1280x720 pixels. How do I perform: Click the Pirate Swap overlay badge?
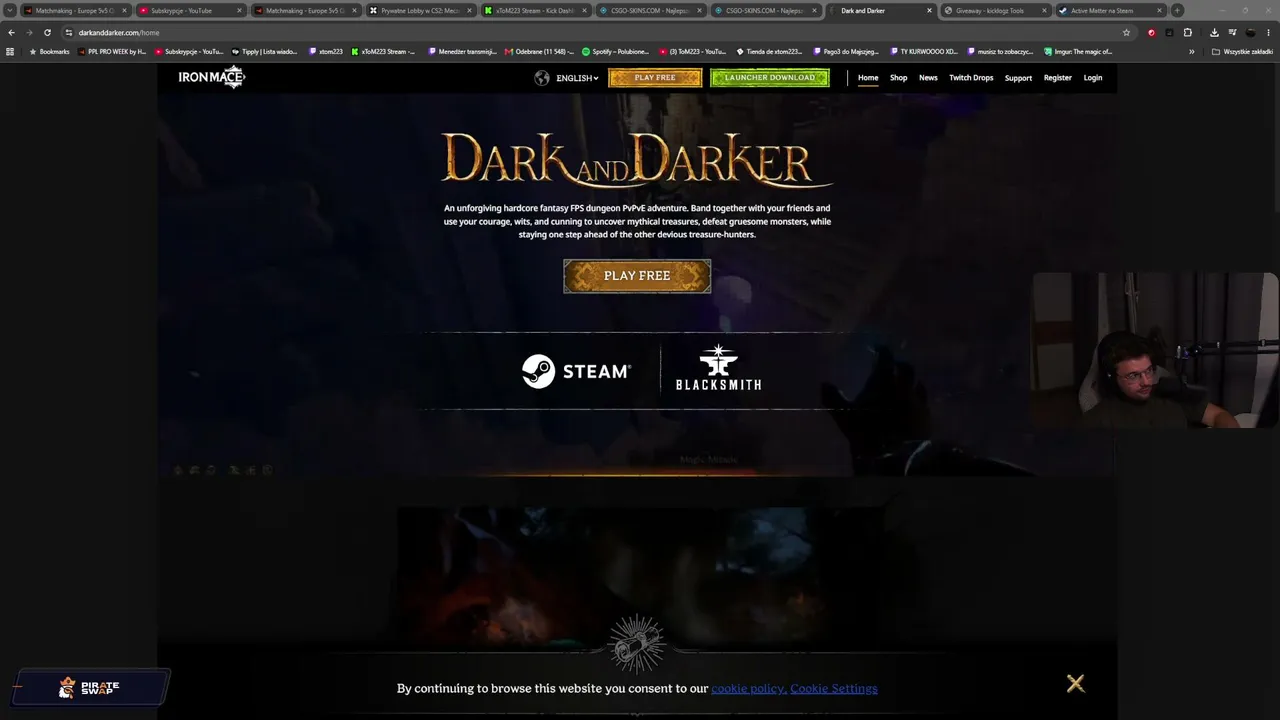[90, 688]
